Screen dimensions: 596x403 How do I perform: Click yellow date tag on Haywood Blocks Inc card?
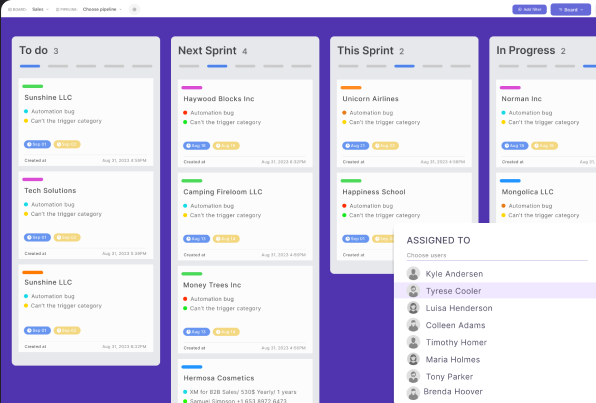click(x=226, y=146)
